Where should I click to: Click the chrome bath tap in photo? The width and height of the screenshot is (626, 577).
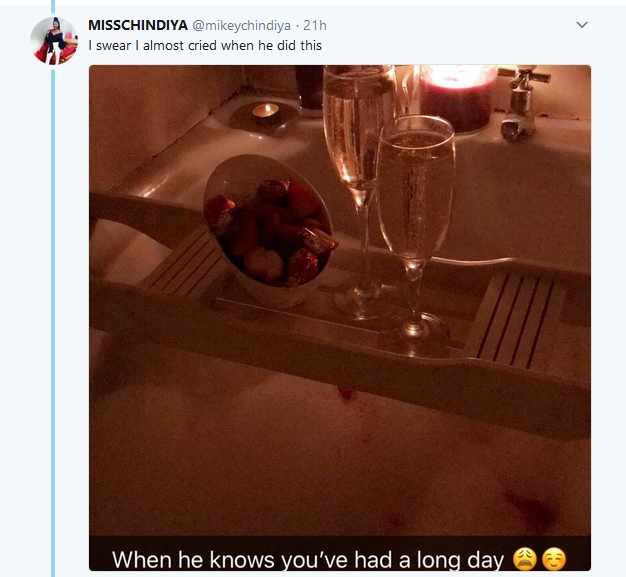(520, 103)
